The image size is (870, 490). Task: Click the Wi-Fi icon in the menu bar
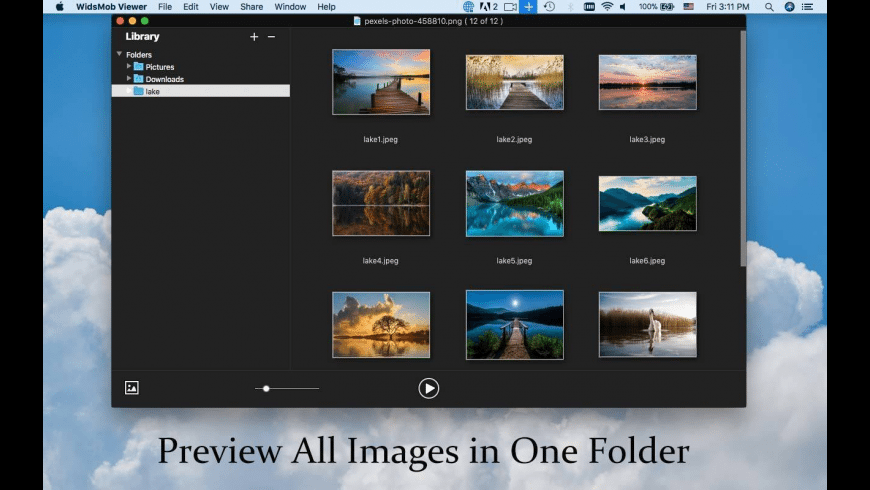(607, 7)
